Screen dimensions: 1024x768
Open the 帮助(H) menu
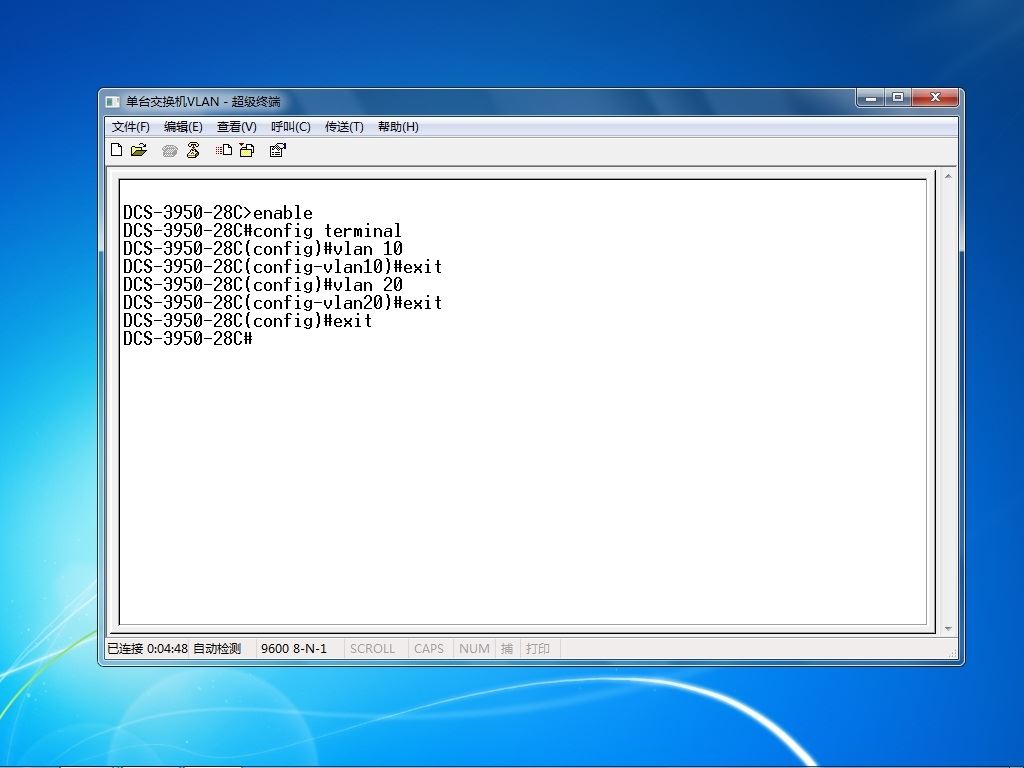pos(398,127)
